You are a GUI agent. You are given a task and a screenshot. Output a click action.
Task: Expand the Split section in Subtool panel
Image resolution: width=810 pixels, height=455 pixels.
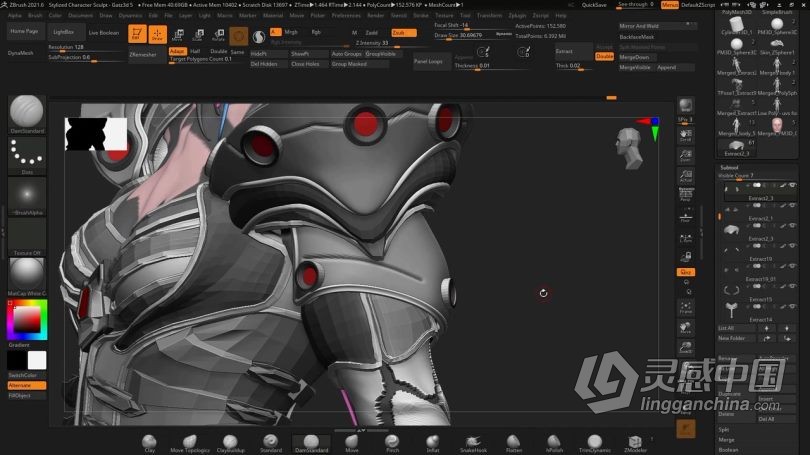coord(724,430)
